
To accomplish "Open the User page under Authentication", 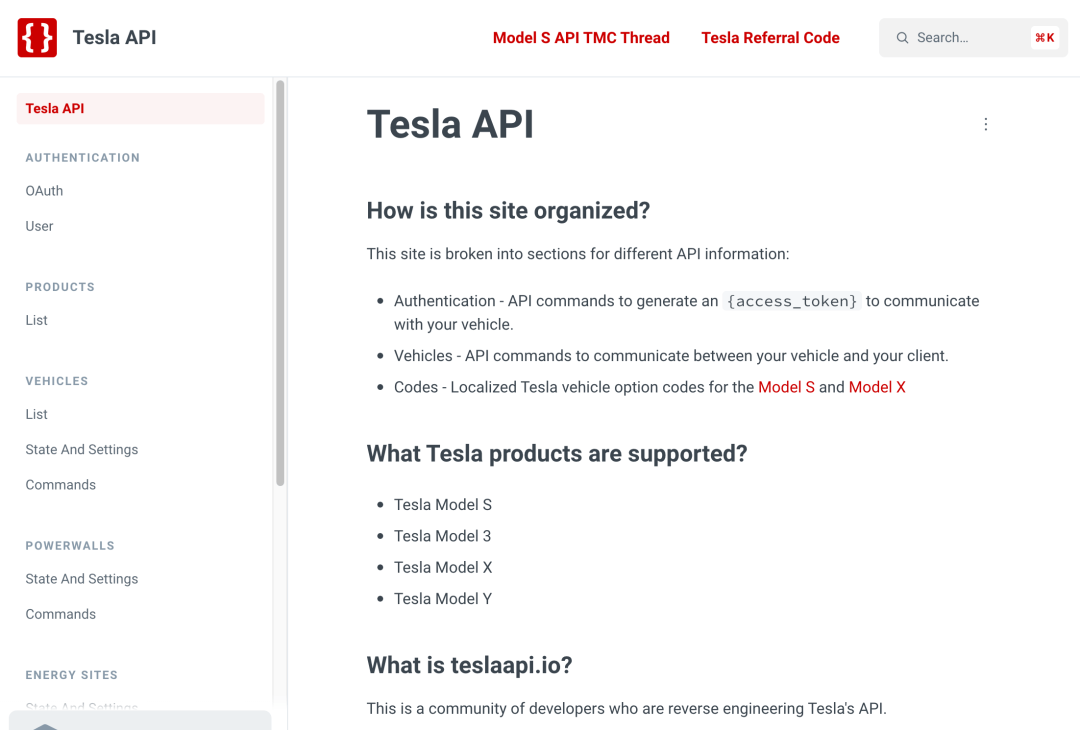I will point(39,226).
